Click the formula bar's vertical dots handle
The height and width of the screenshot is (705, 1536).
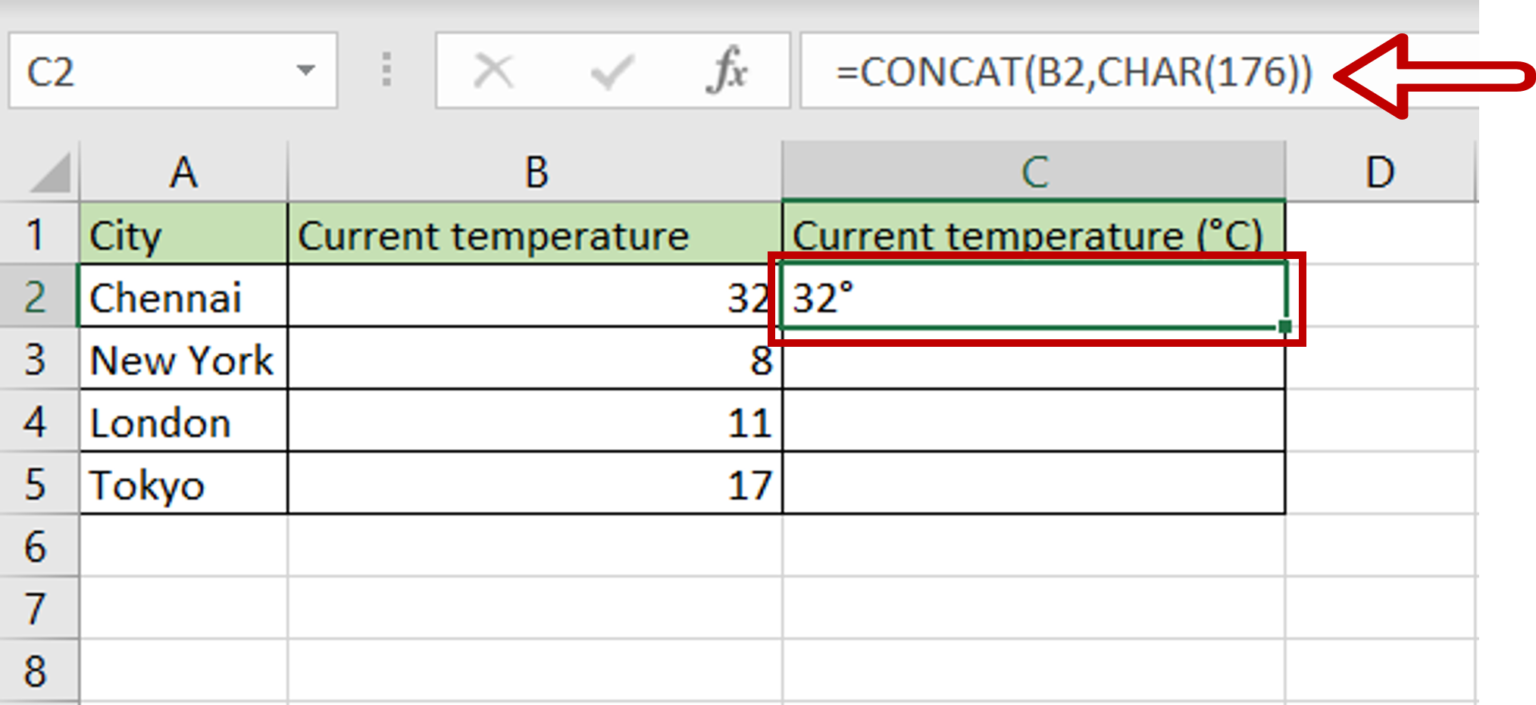[x=387, y=71]
